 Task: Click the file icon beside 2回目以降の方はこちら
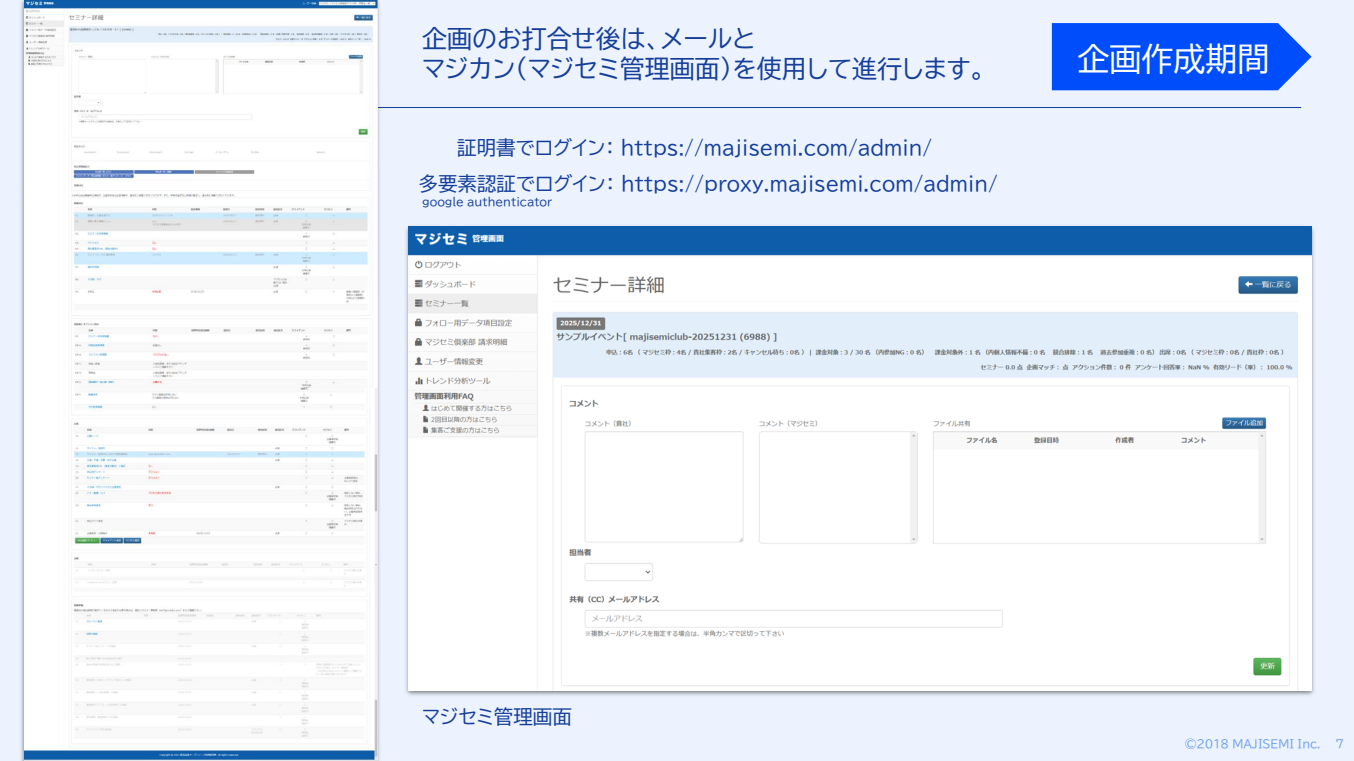click(426, 419)
